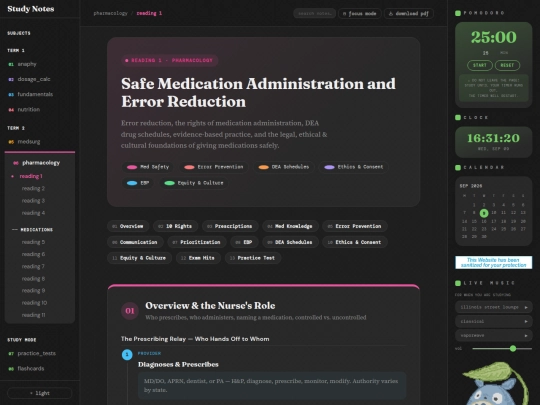Enable focus mode
The width and height of the screenshot is (540, 405).
(x=360, y=13)
